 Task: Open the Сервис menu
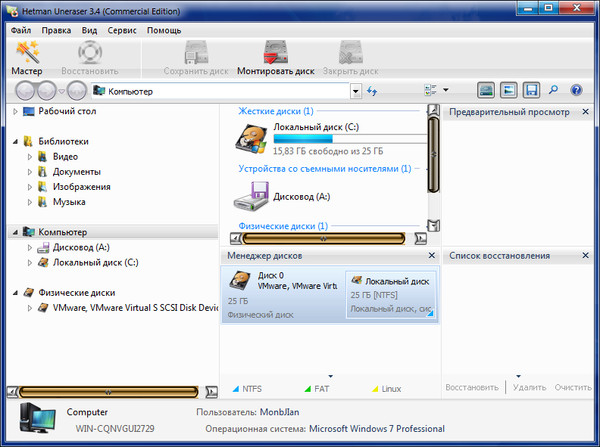click(x=122, y=30)
